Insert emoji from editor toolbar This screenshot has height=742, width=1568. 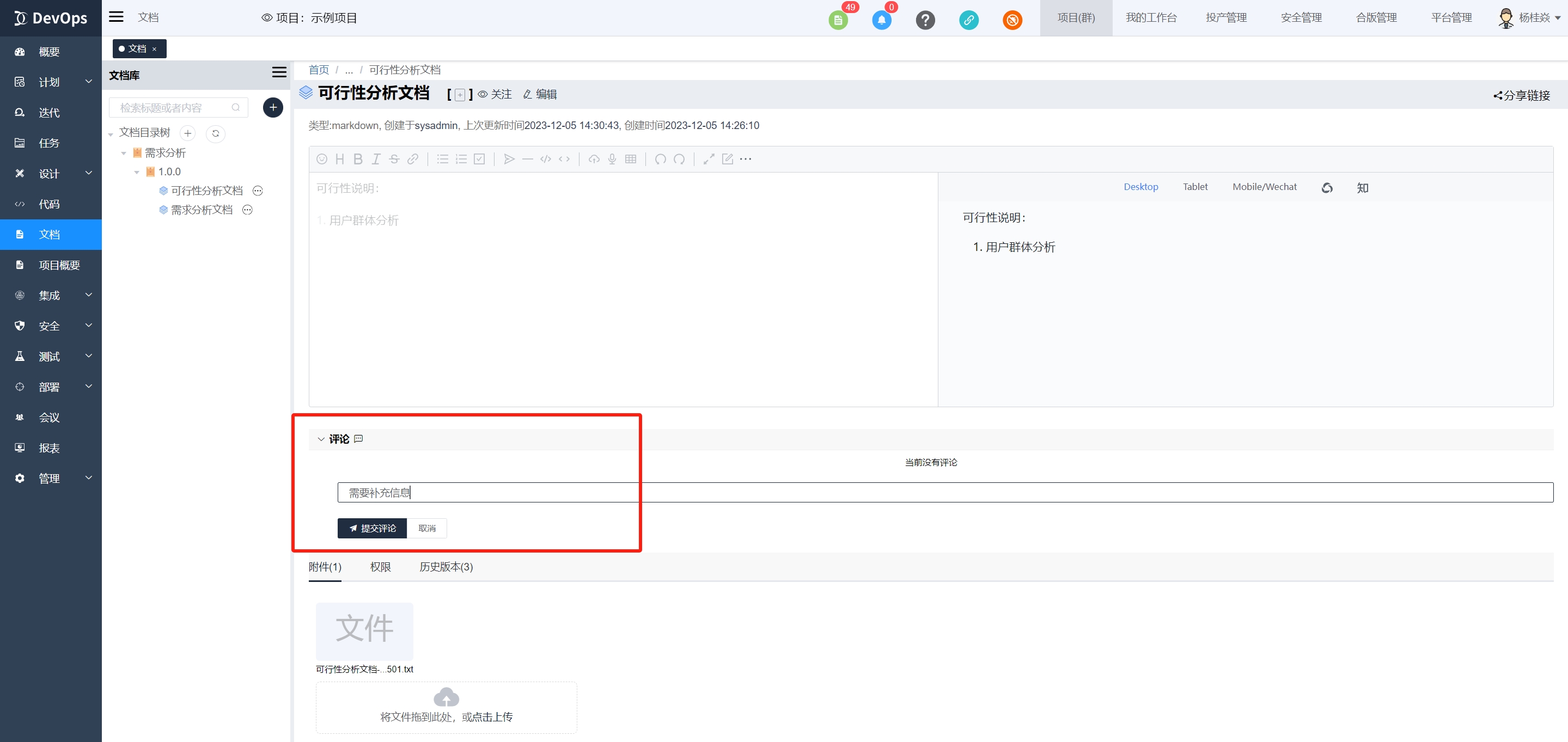point(322,160)
